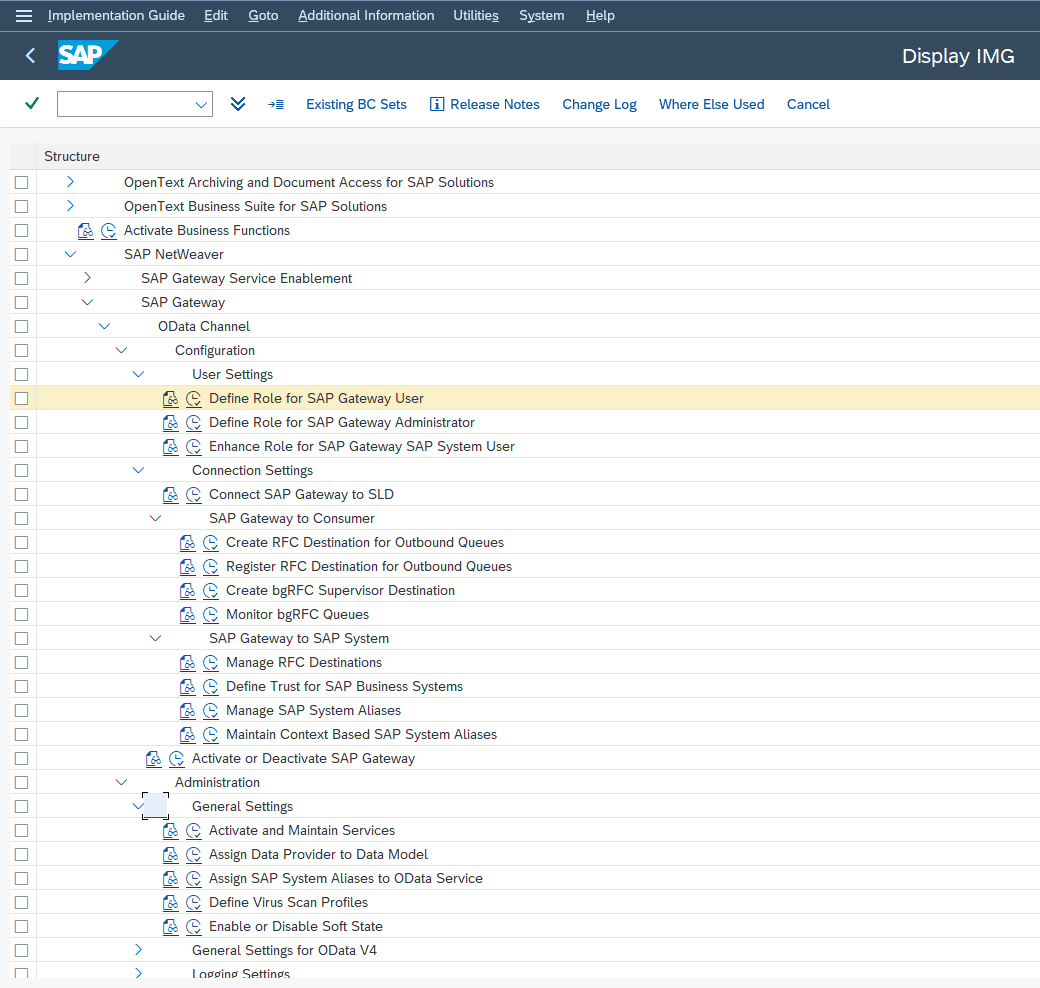Viewport: 1040px width, 988px height.
Task: Open the Additional Information menu
Action: 366,15
